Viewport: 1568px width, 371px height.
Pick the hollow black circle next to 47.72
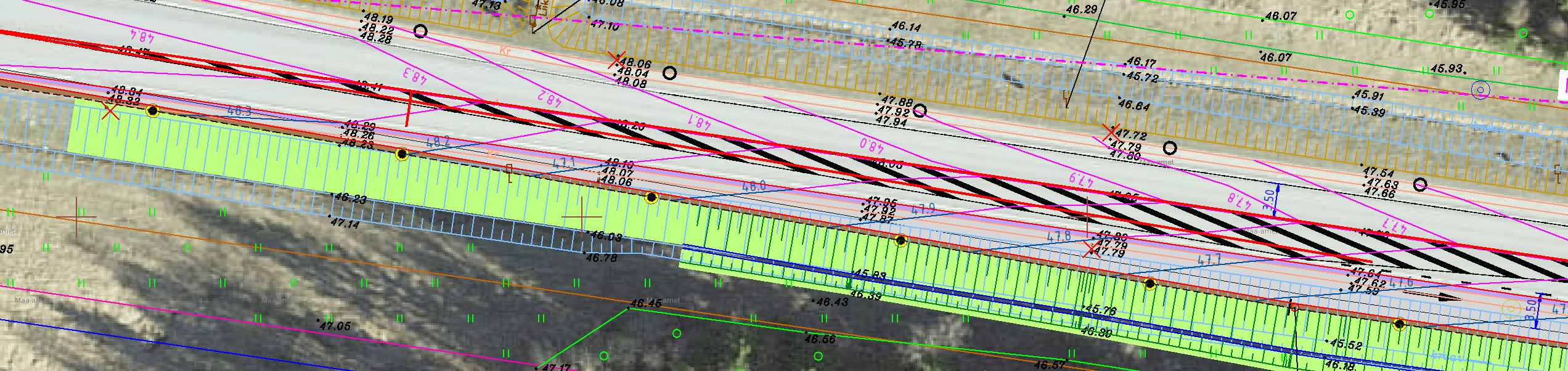[1169, 148]
